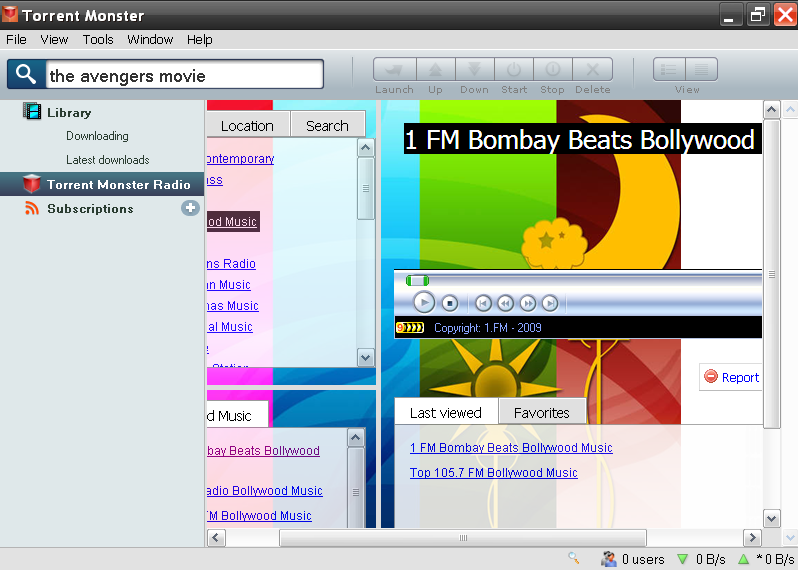This screenshot has width=798, height=570.
Task: Click the Torrent Monster Radio icon
Action: [32, 184]
